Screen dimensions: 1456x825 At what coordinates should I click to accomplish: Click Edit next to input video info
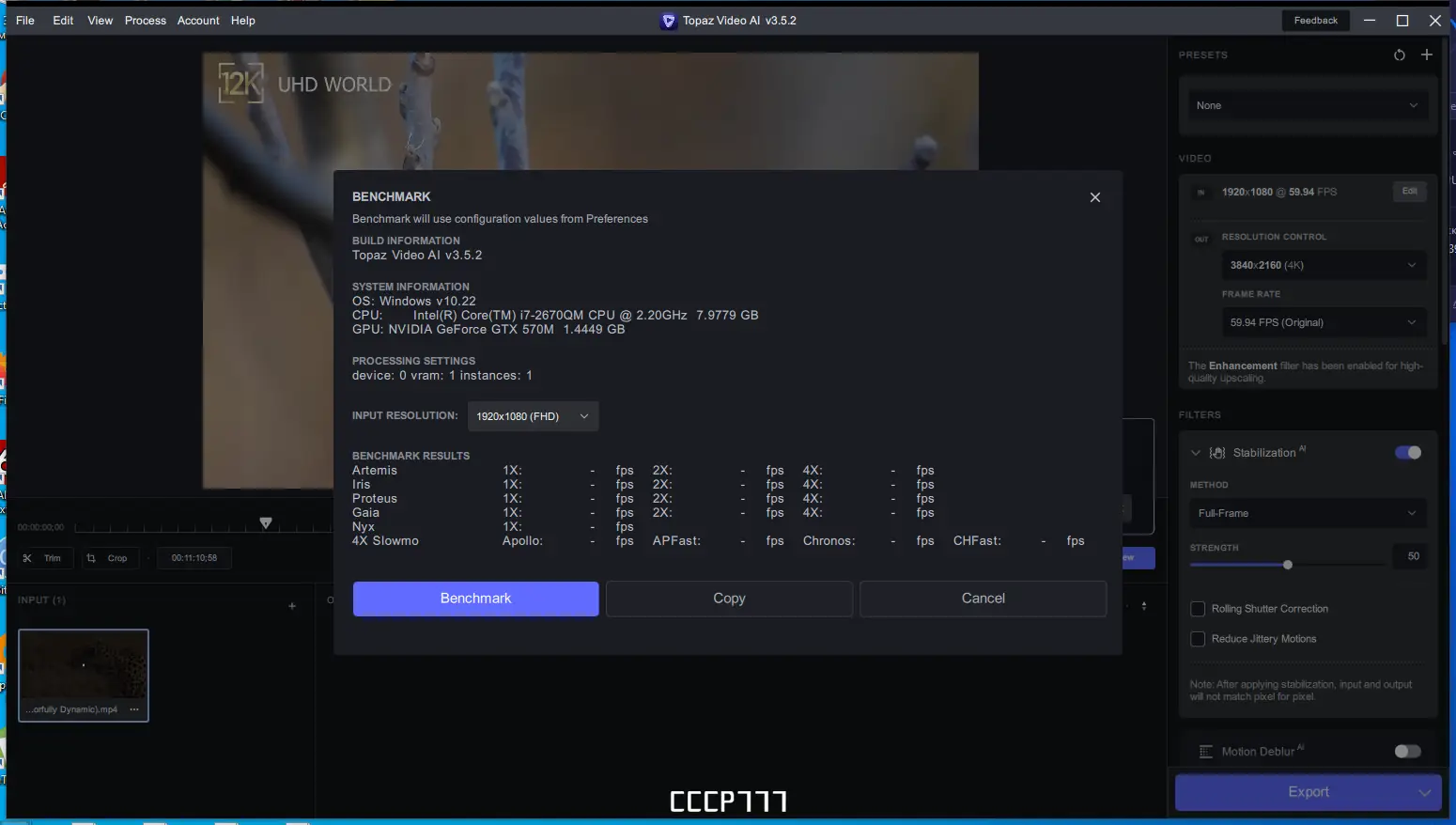tap(1409, 192)
